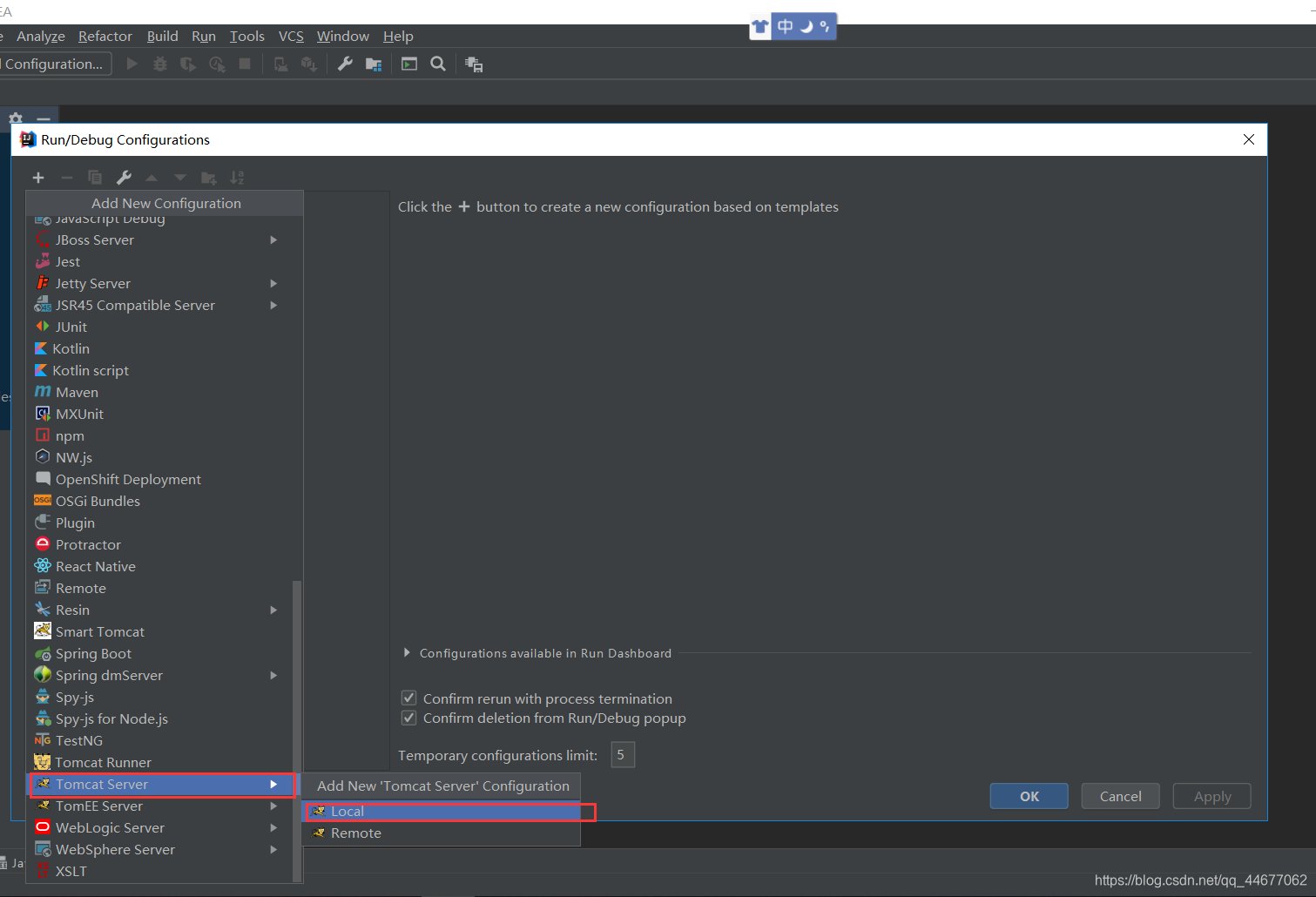Click the Search Everywhere magnifier icon
The height and width of the screenshot is (897, 1316).
438,64
